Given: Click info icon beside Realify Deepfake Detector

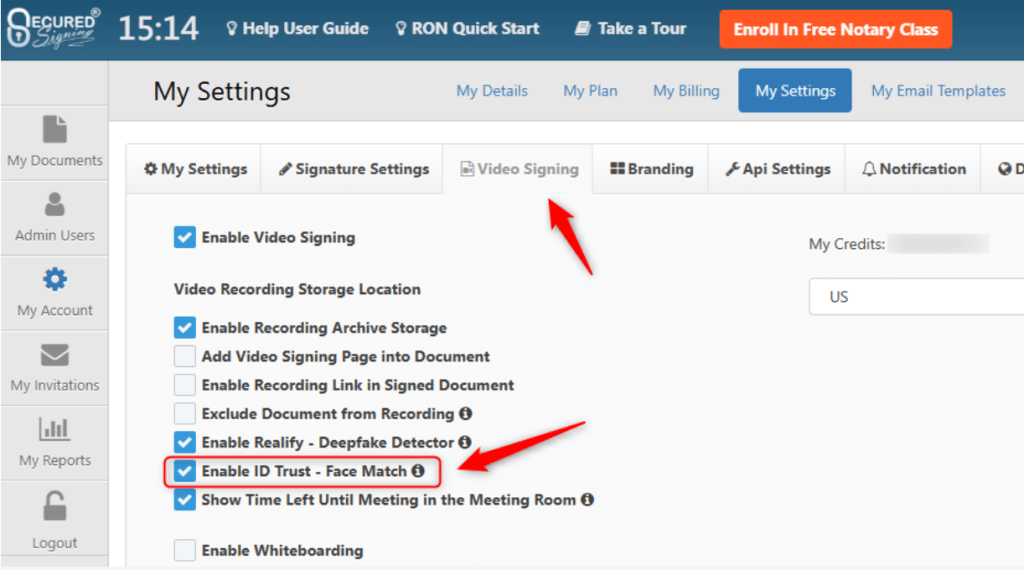Looking at the screenshot, I should (x=464, y=442).
